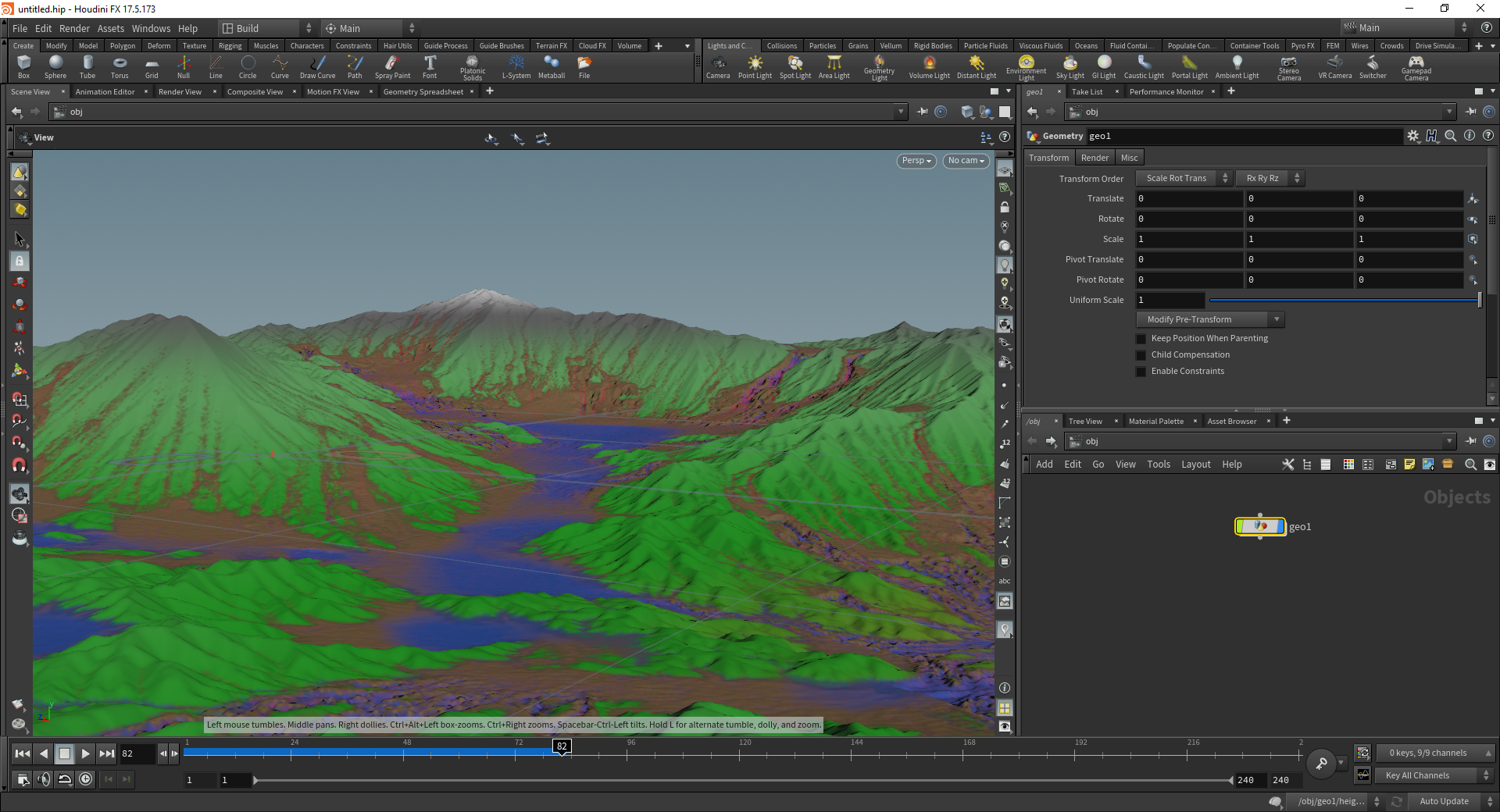Add a Gamepad Camera
This screenshot has height=812, width=1500.
(x=1416, y=68)
